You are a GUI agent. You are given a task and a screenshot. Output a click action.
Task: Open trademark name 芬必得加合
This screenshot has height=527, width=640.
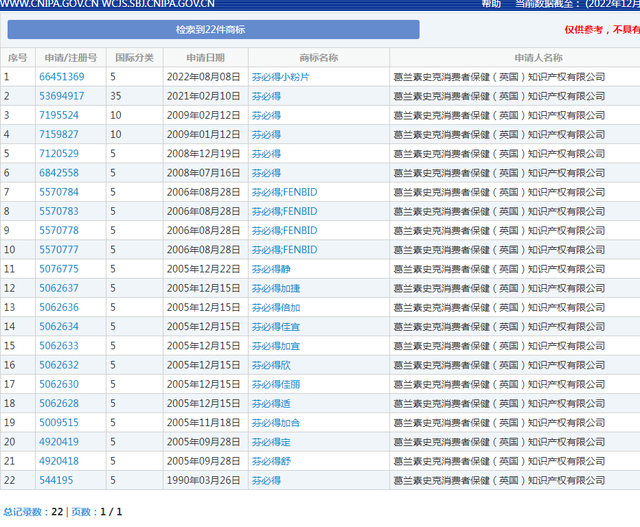(x=276, y=422)
